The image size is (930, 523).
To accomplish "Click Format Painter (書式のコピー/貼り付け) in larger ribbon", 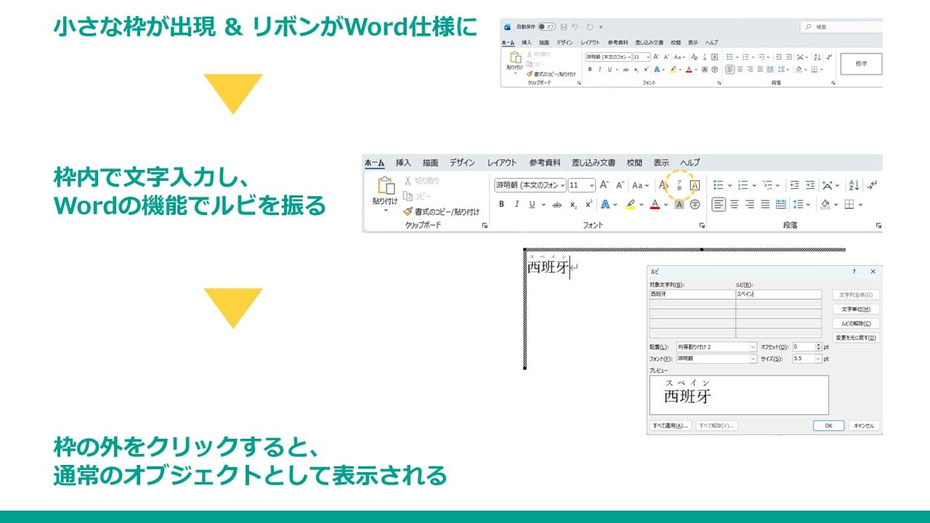I will (x=441, y=212).
